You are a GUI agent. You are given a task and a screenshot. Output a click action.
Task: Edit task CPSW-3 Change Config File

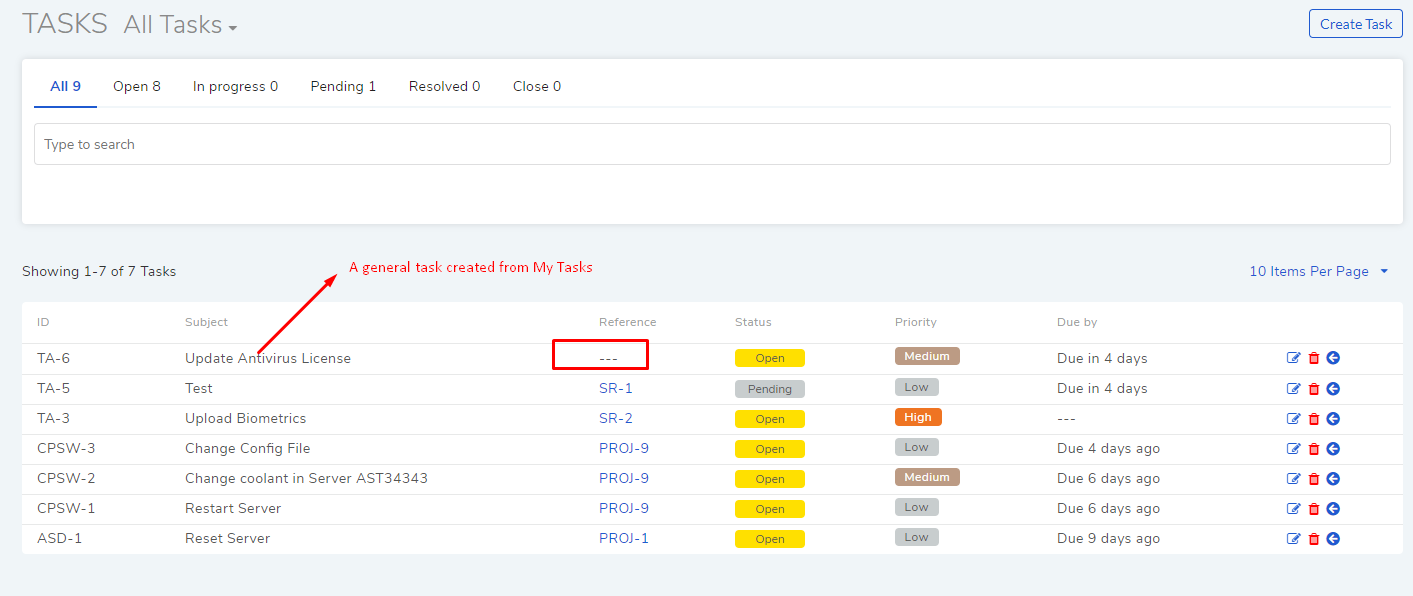[x=1294, y=448]
